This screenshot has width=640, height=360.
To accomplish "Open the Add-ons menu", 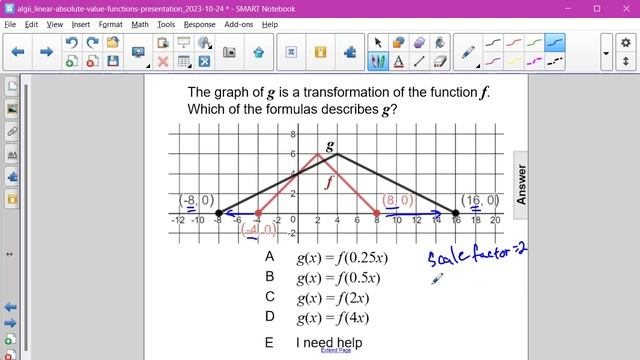I will tap(238, 24).
